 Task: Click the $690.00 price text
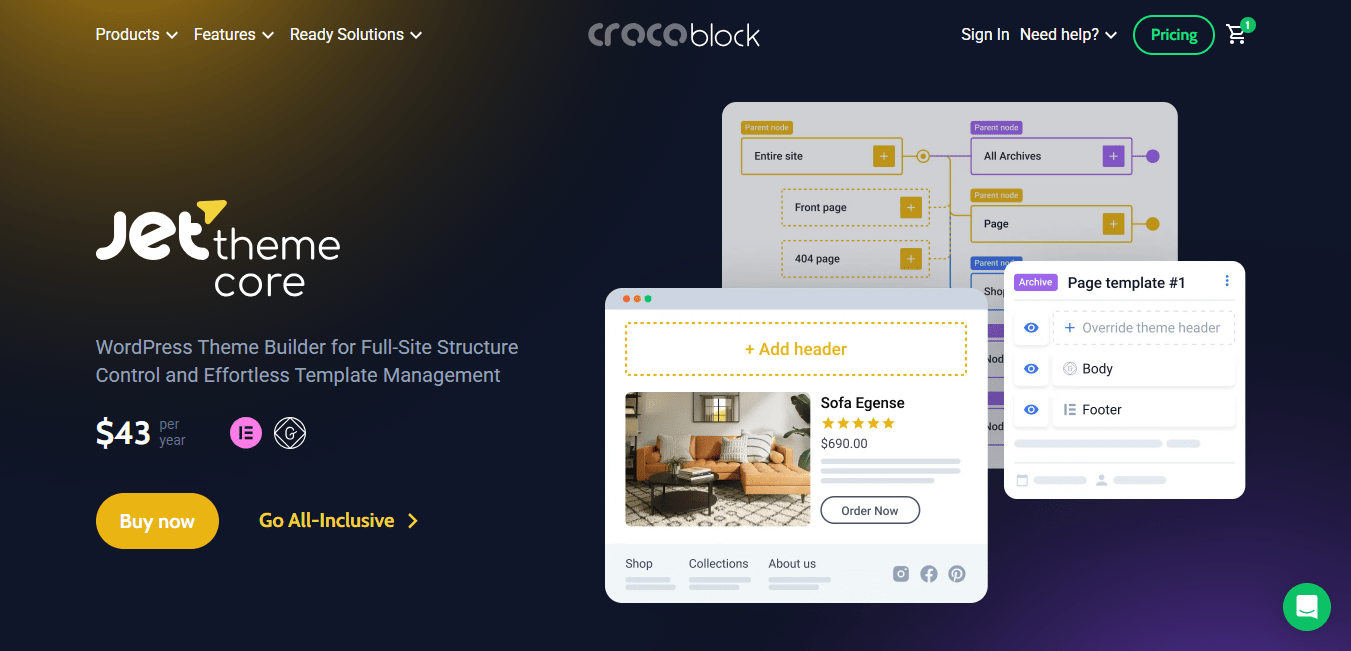point(844,443)
